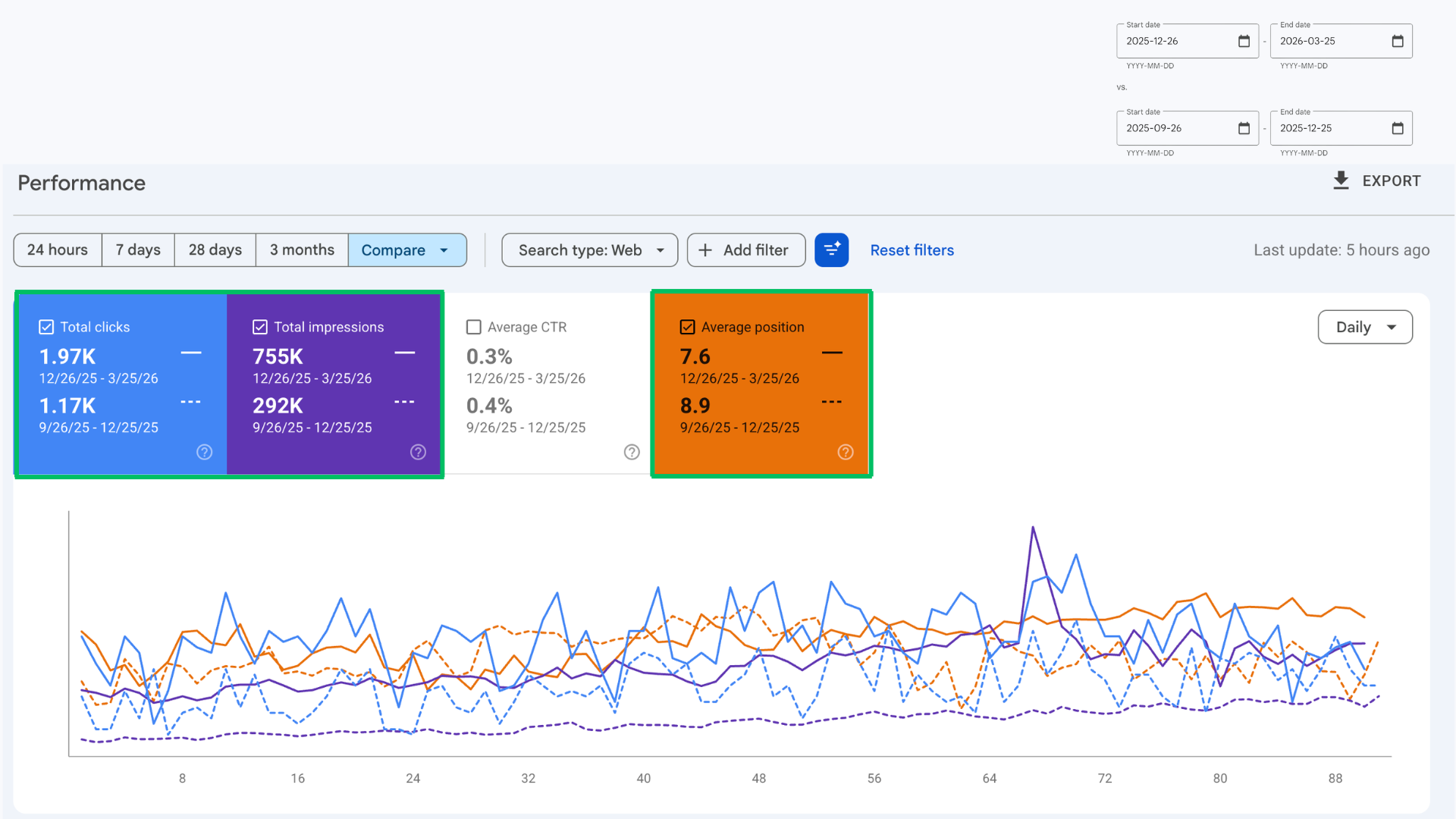
Task: Enable the Average CTR checkbox
Action: click(474, 327)
